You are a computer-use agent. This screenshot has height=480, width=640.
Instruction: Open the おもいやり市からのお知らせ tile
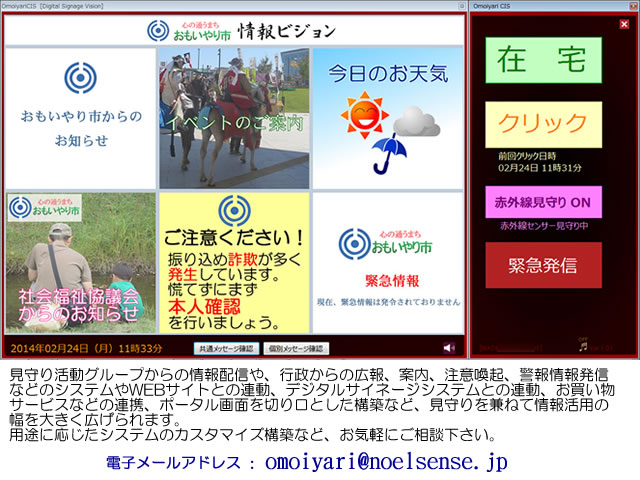pyautogui.click(x=81, y=118)
